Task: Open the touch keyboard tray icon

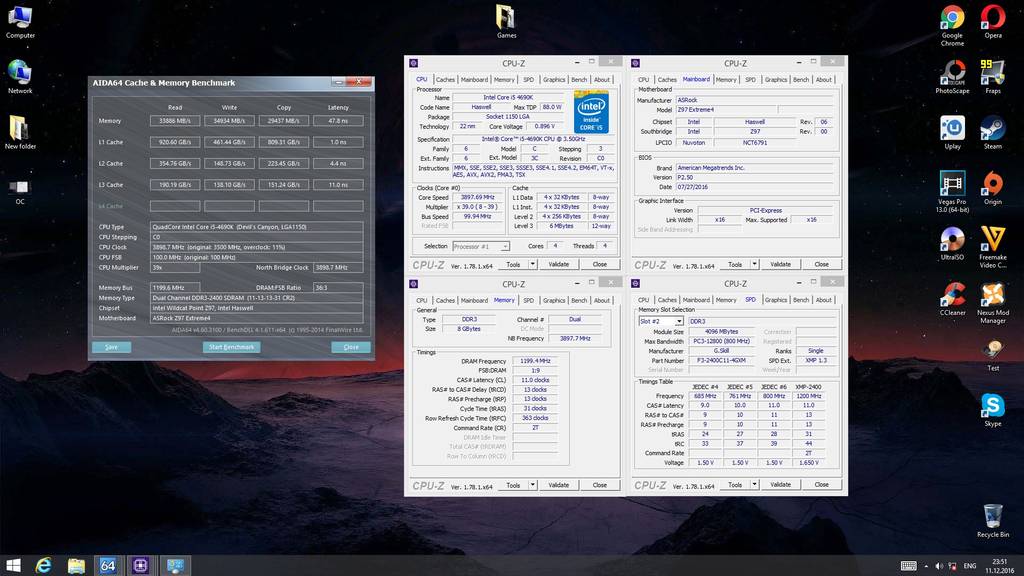Action: (908, 566)
